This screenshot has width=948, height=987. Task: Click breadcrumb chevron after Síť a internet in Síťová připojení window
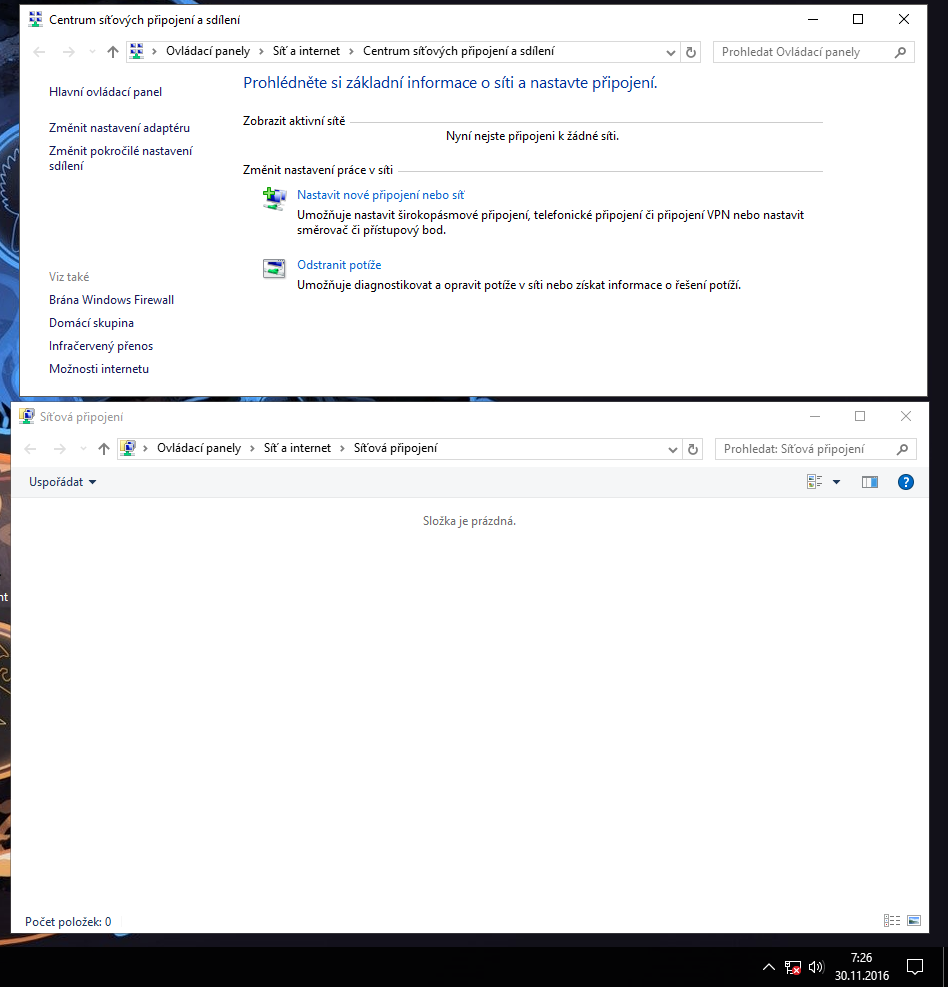[342, 448]
